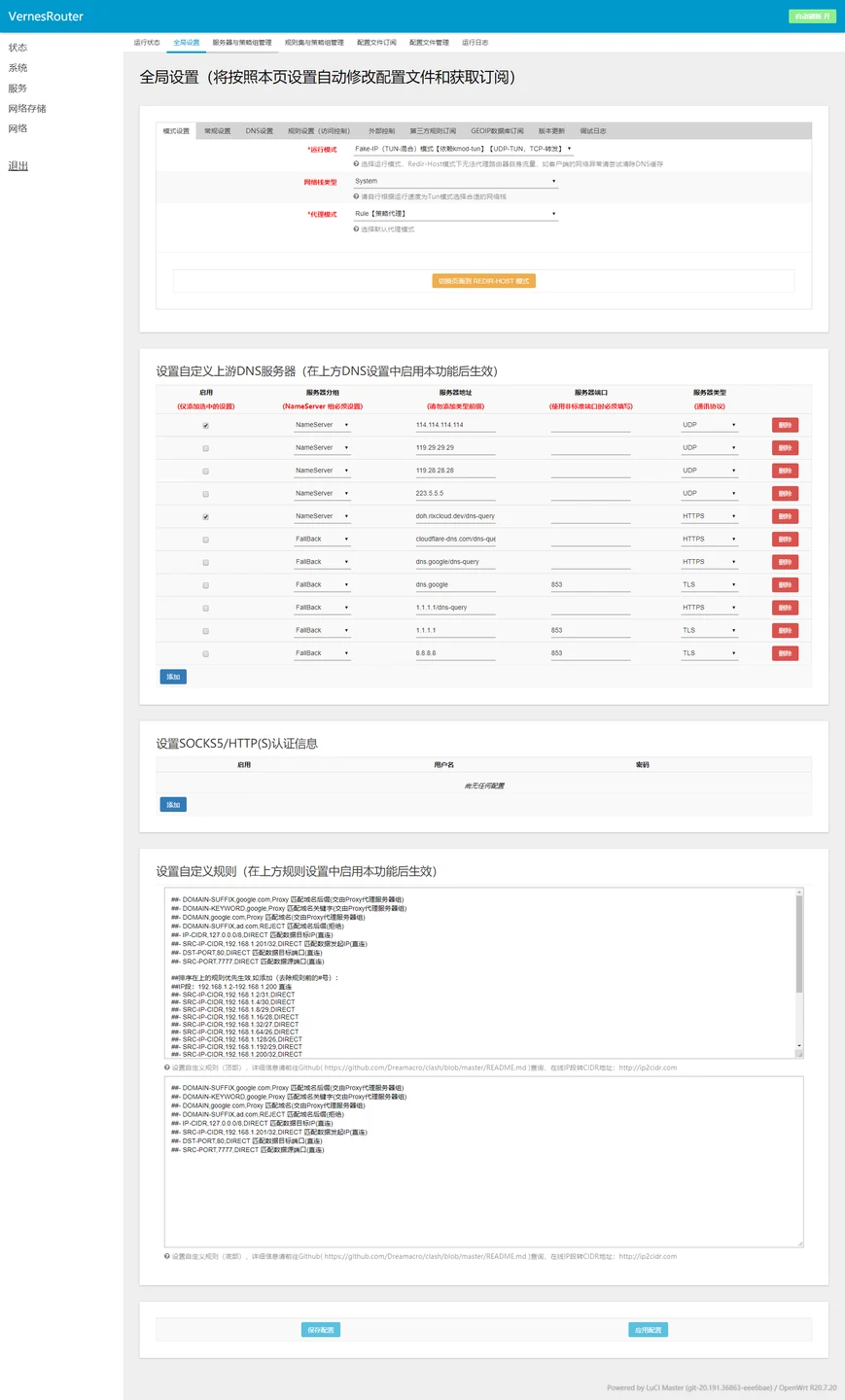
Task: Switch to the 服务器与策略组管理 tab
Action: (242, 43)
